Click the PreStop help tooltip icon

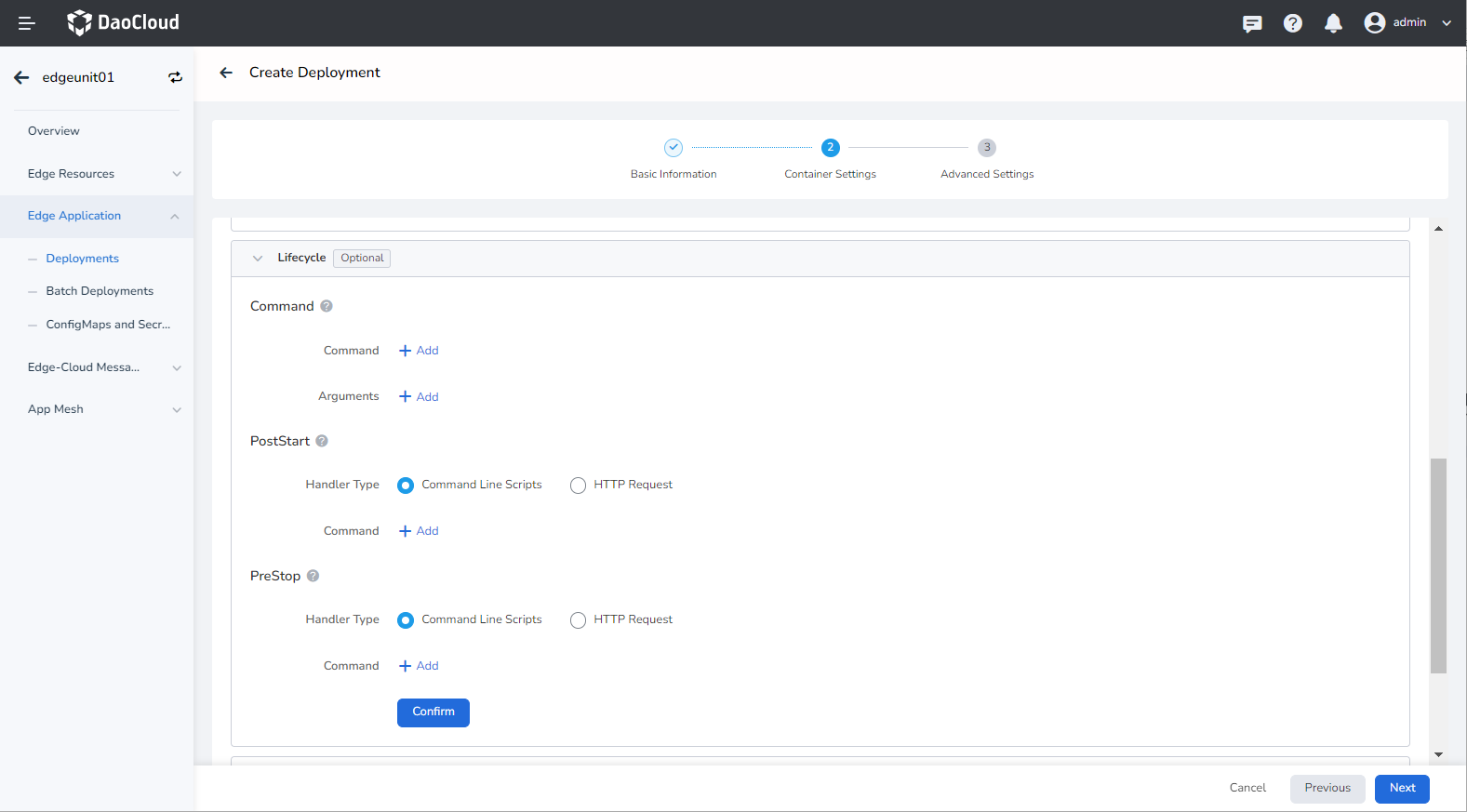(x=313, y=576)
